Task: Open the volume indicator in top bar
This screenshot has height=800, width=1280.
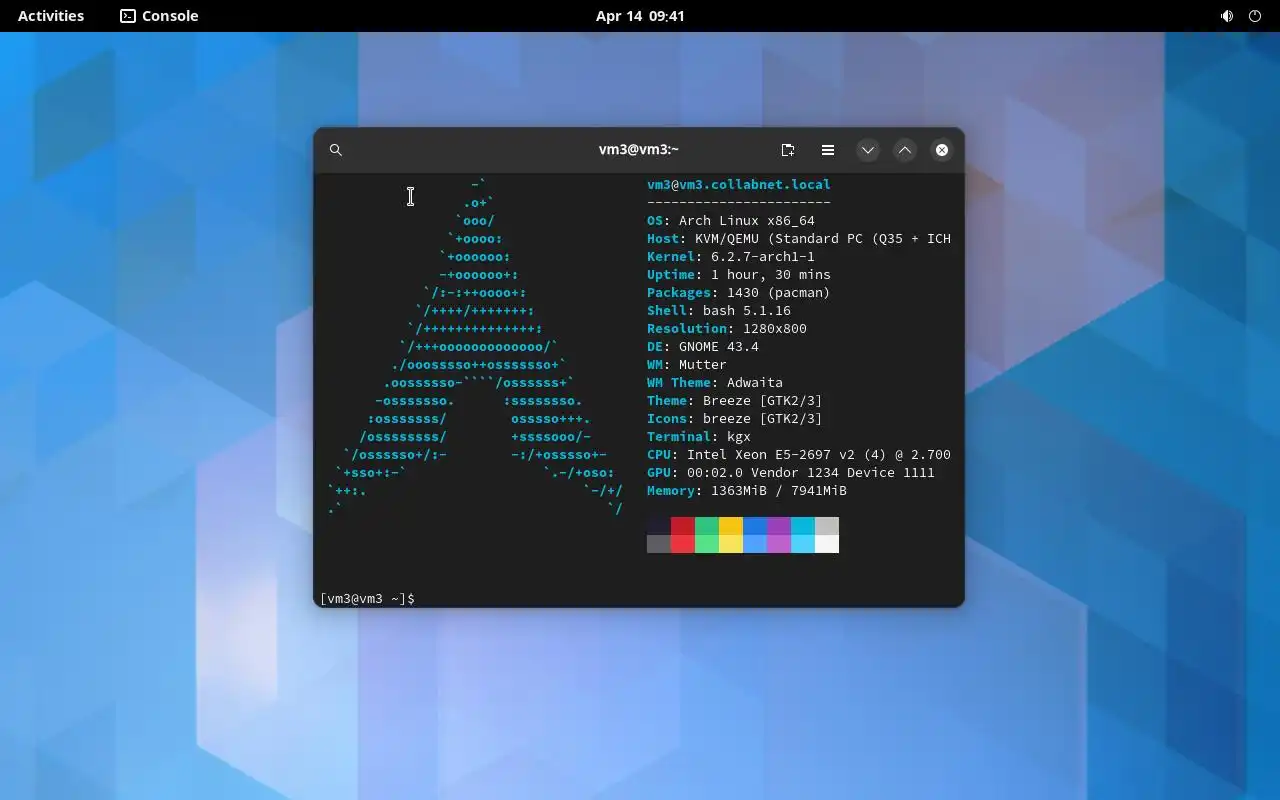Action: point(1227,16)
